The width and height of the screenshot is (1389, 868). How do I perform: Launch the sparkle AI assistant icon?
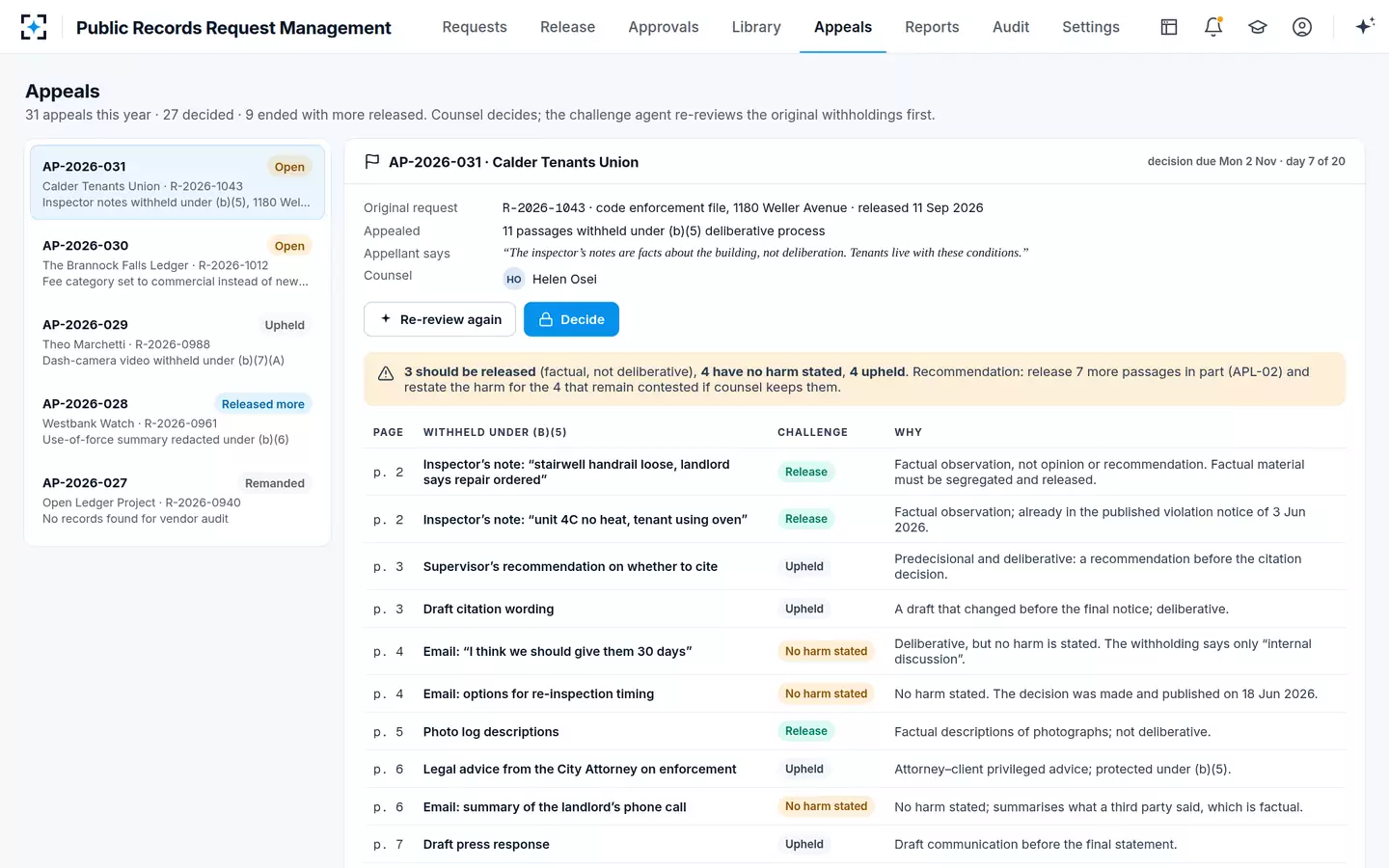coord(1364,27)
